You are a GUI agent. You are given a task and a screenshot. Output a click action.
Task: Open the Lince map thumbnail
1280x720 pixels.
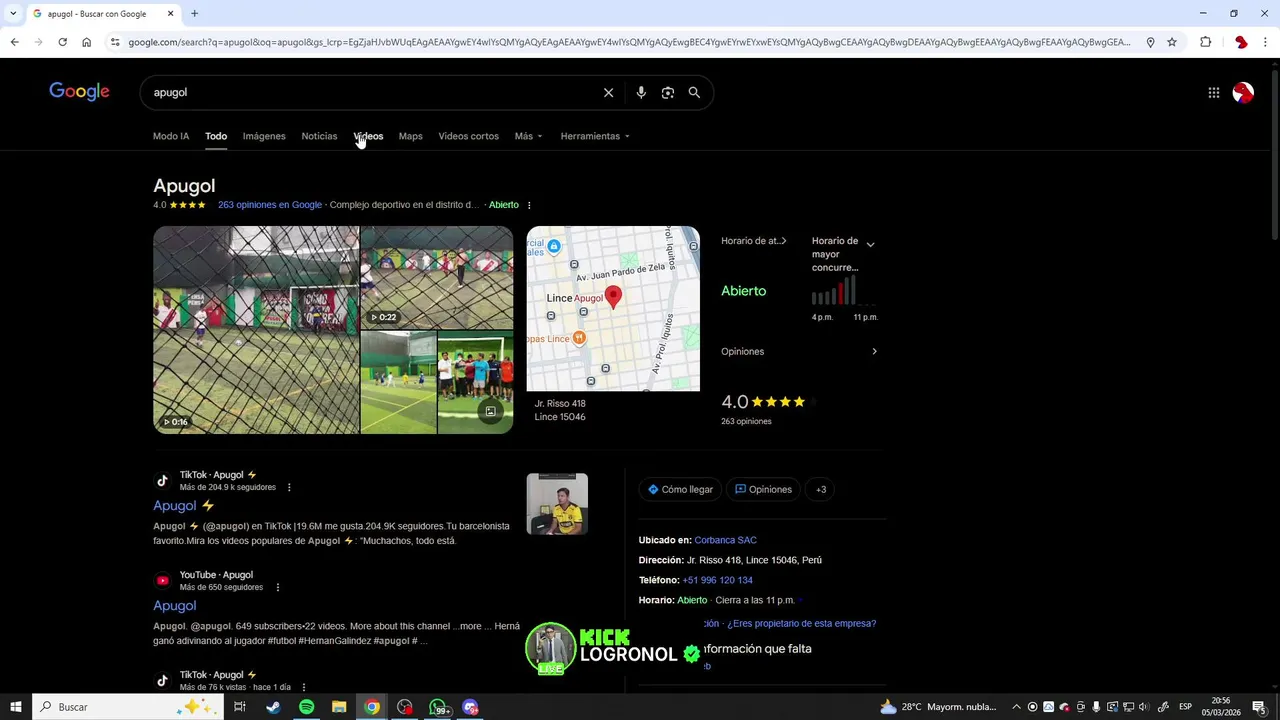tap(613, 308)
